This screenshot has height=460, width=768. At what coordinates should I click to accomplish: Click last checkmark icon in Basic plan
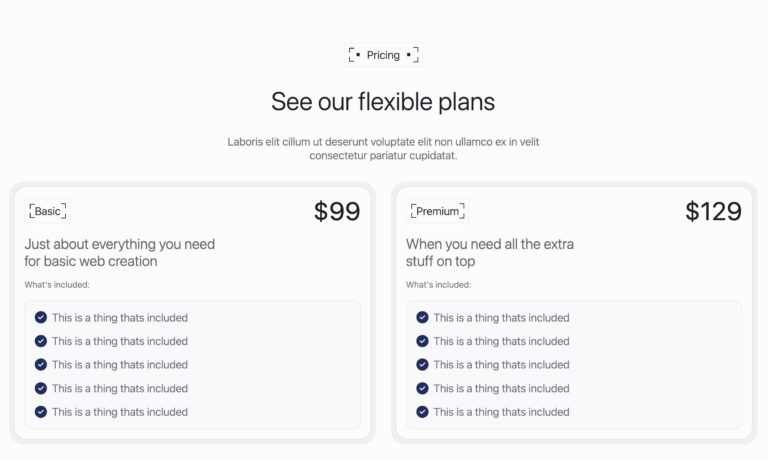[x=41, y=412]
